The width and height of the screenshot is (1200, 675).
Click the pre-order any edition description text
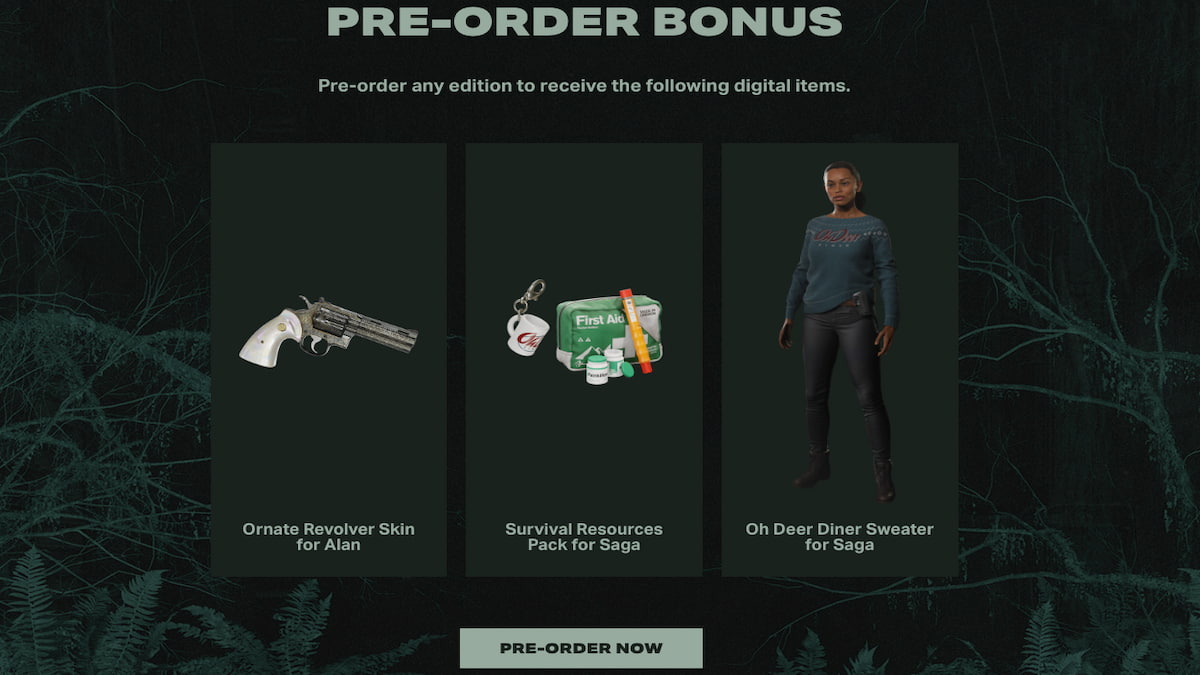(x=584, y=86)
